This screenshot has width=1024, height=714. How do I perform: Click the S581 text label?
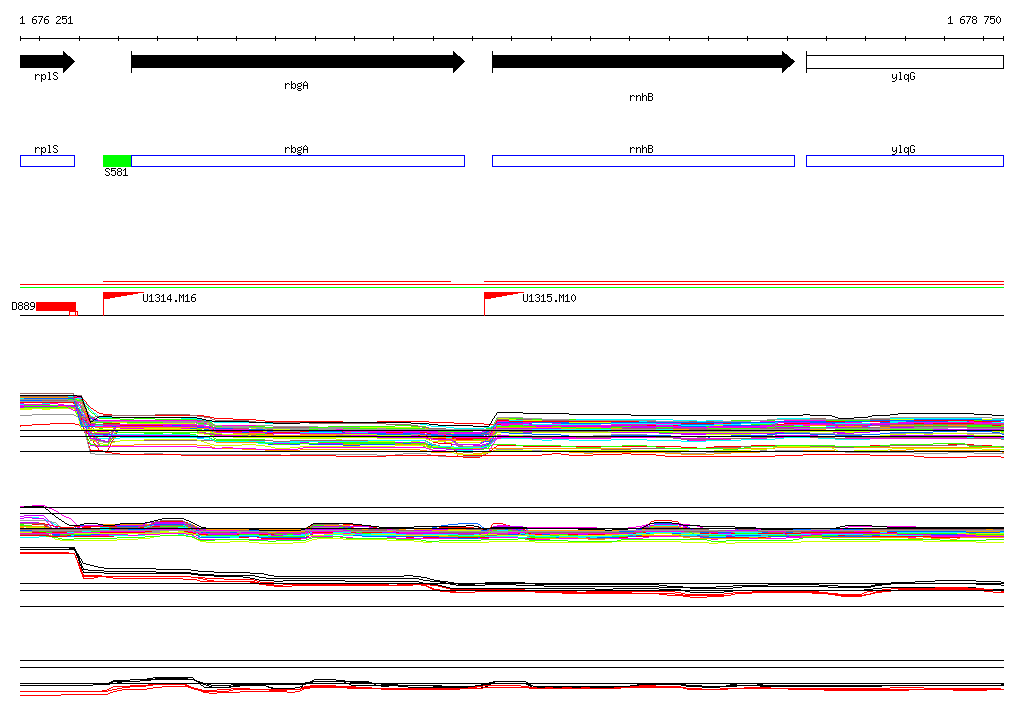(116, 173)
